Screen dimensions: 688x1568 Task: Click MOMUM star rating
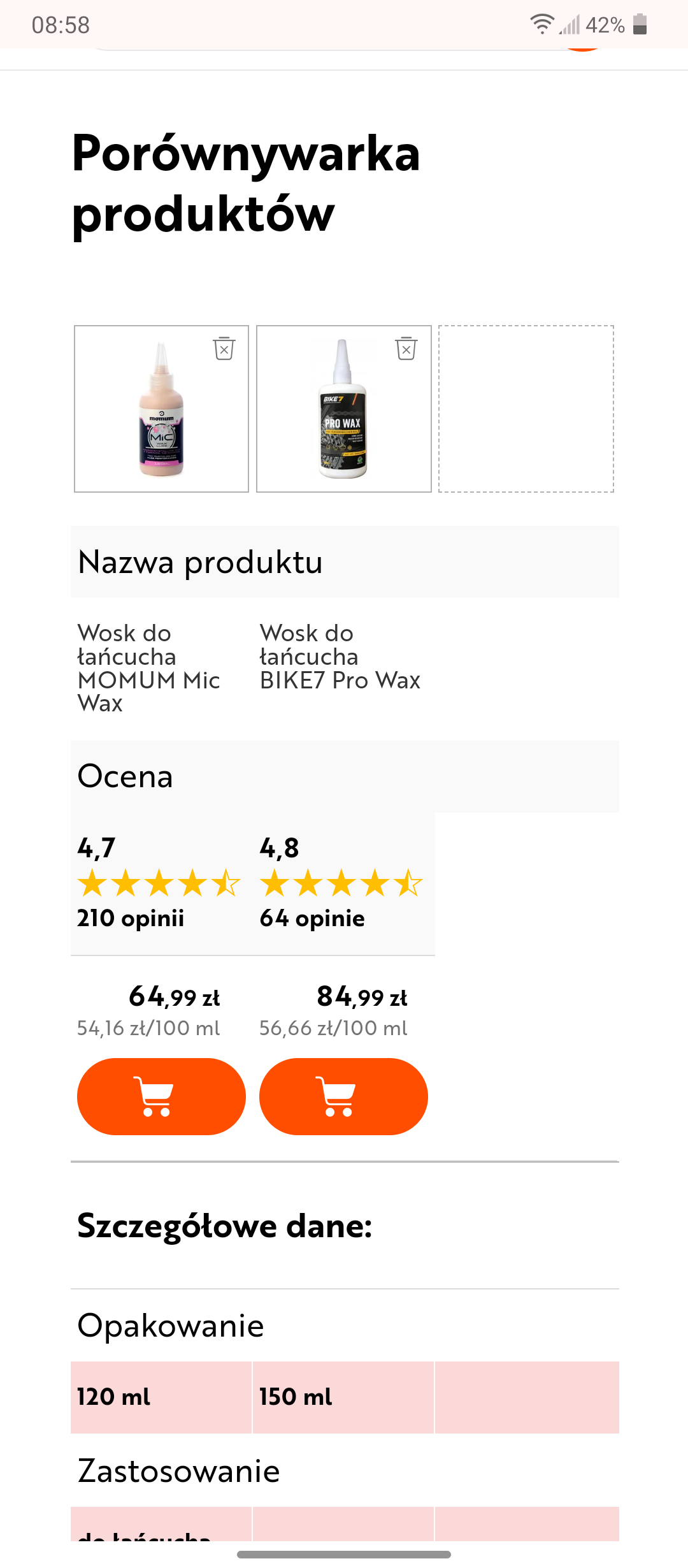tap(159, 883)
